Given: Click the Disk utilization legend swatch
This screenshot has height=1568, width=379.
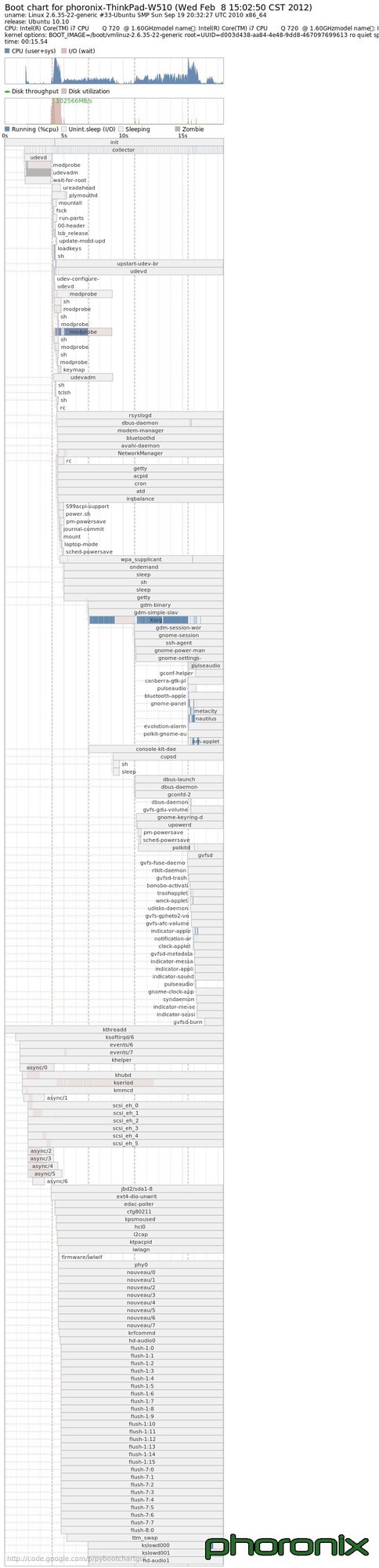Looking at the screenshot, I should point(63,91).
